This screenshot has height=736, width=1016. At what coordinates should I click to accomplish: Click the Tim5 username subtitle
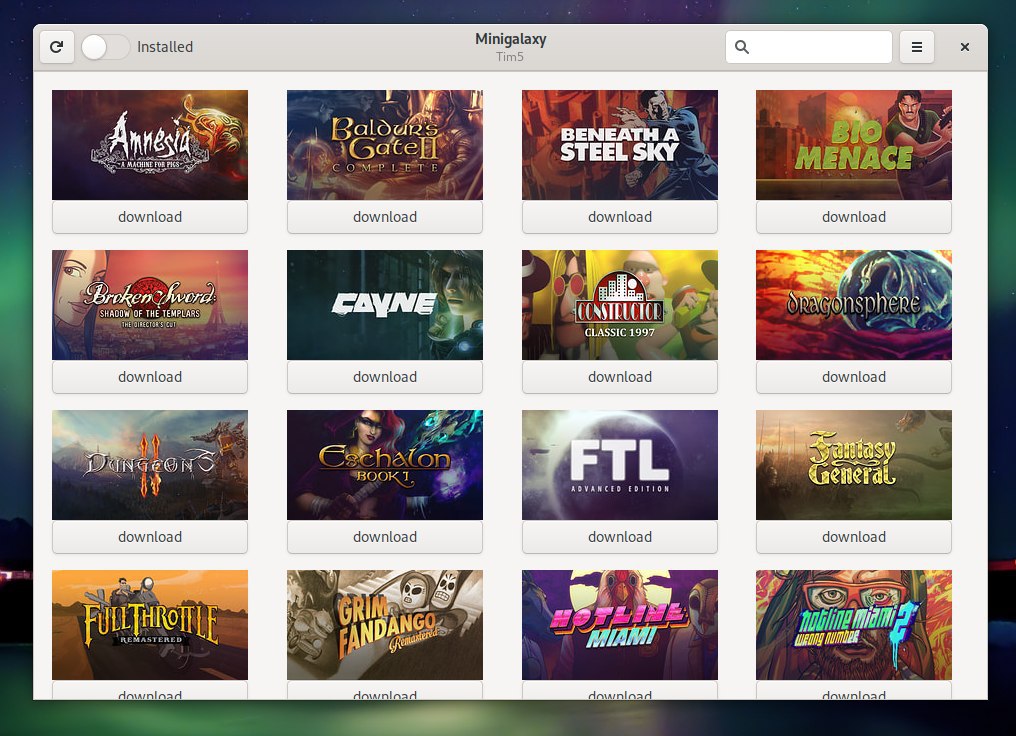510,57
